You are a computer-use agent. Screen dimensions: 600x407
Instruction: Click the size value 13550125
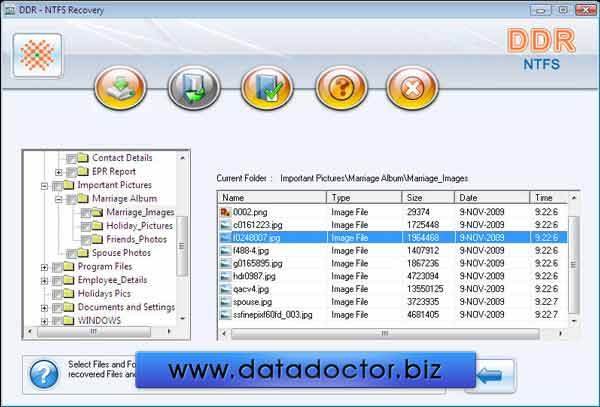click(425, 289)
